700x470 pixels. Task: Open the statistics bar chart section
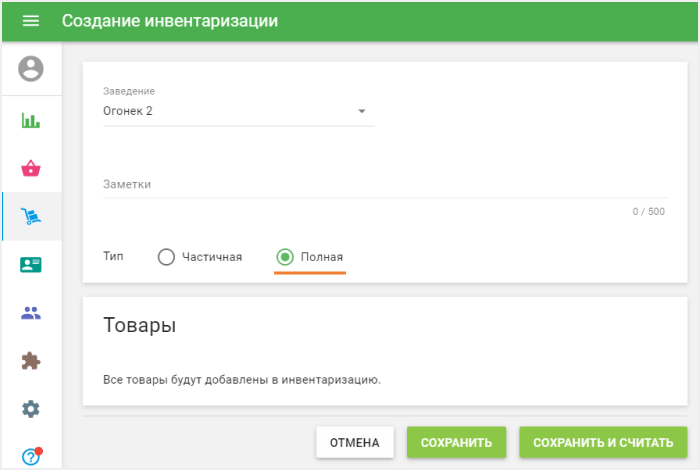coord(31,120)
